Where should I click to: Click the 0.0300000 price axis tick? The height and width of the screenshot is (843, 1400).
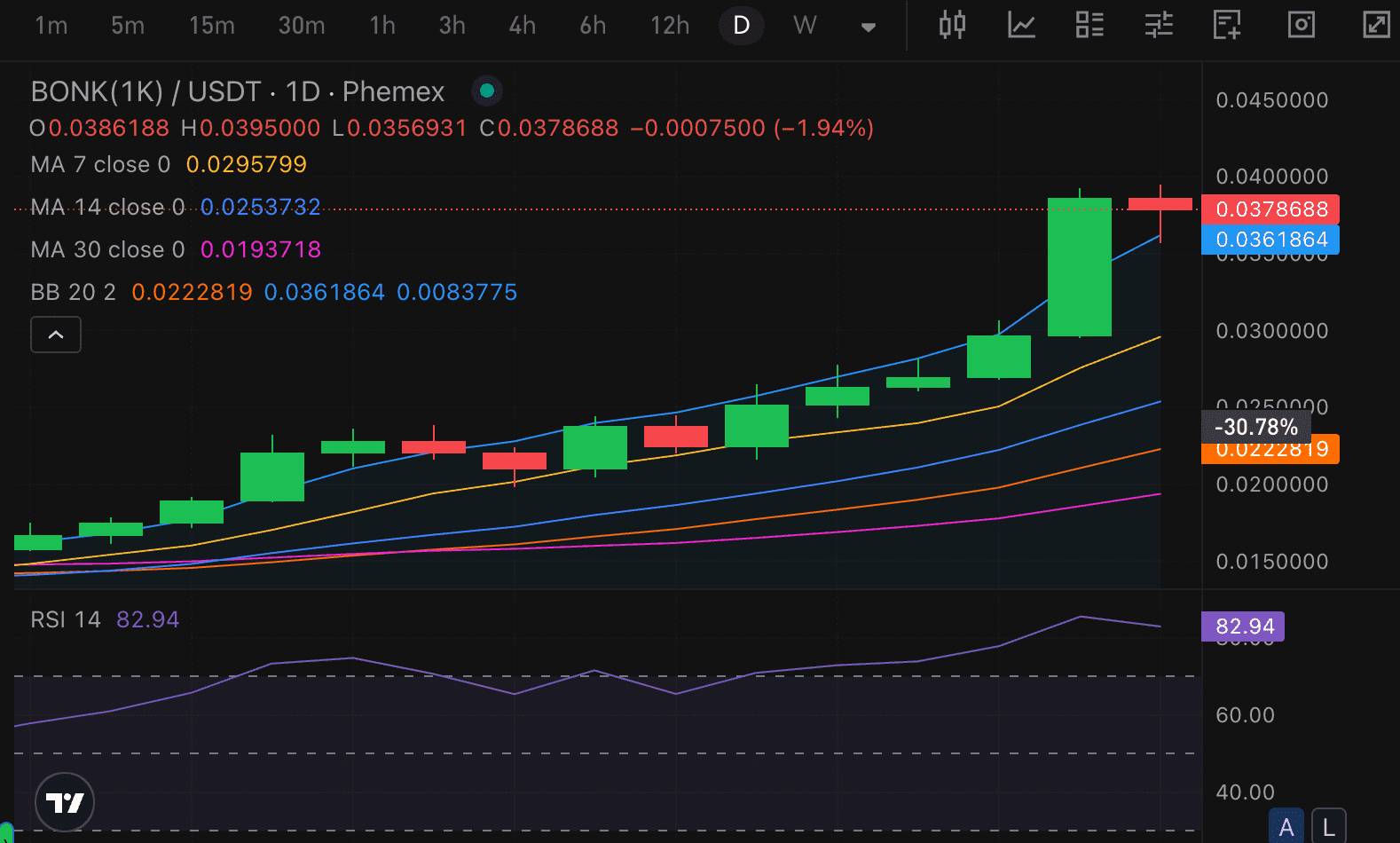(x=1272, y=331)
